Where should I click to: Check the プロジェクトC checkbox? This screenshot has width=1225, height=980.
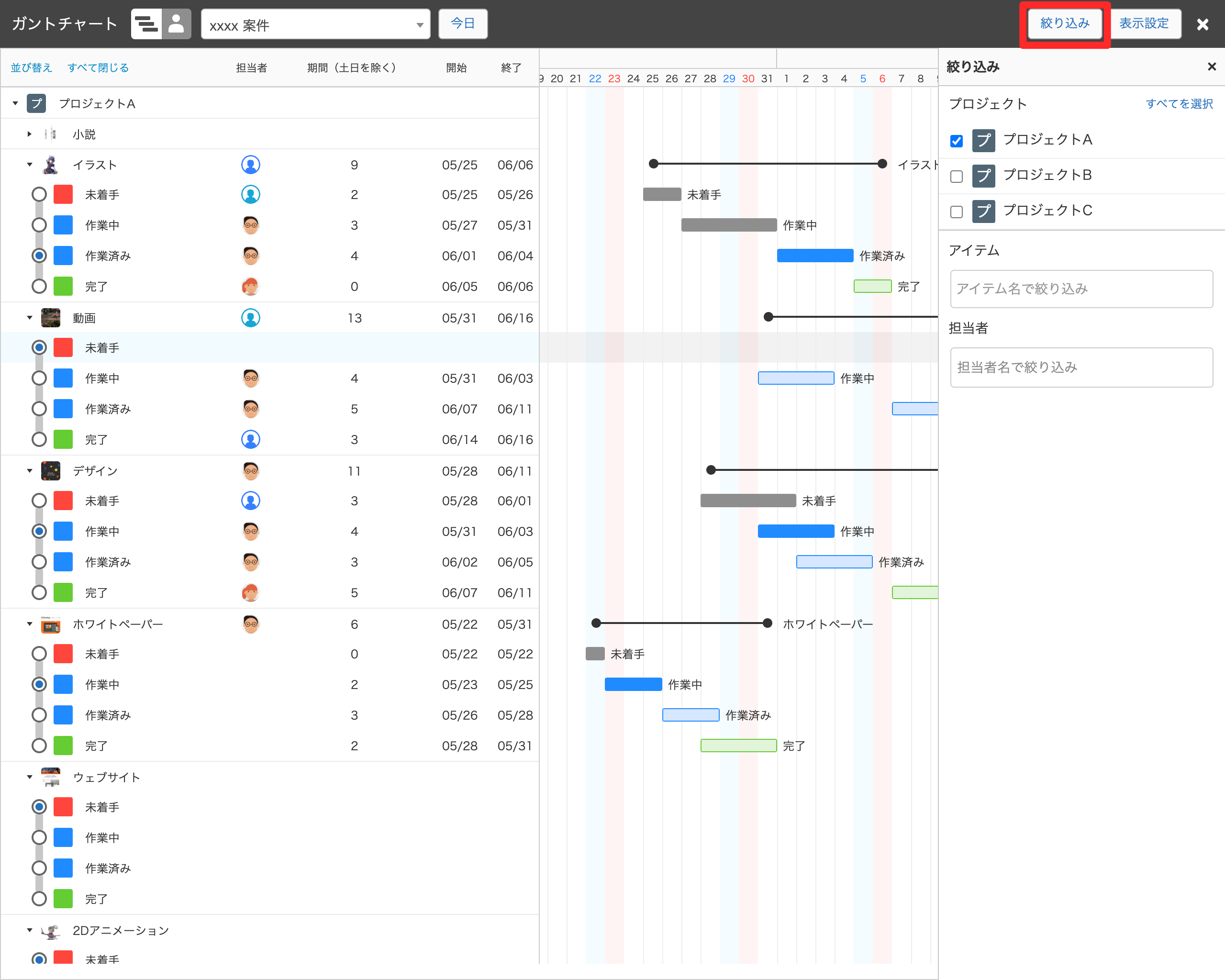point(956,212)
